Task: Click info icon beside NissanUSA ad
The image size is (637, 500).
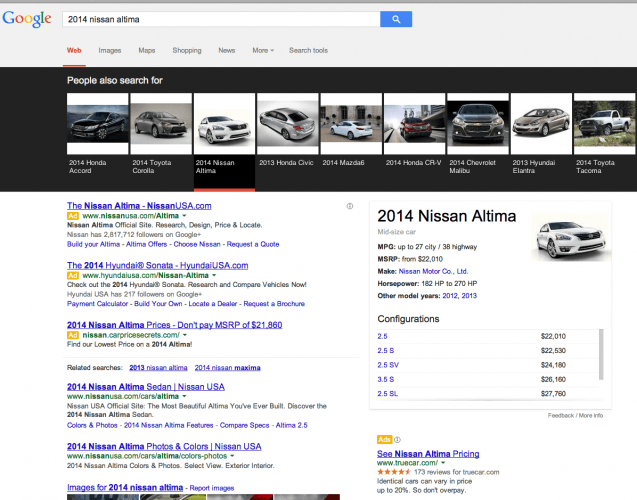Action: click(x=350, y=206)
